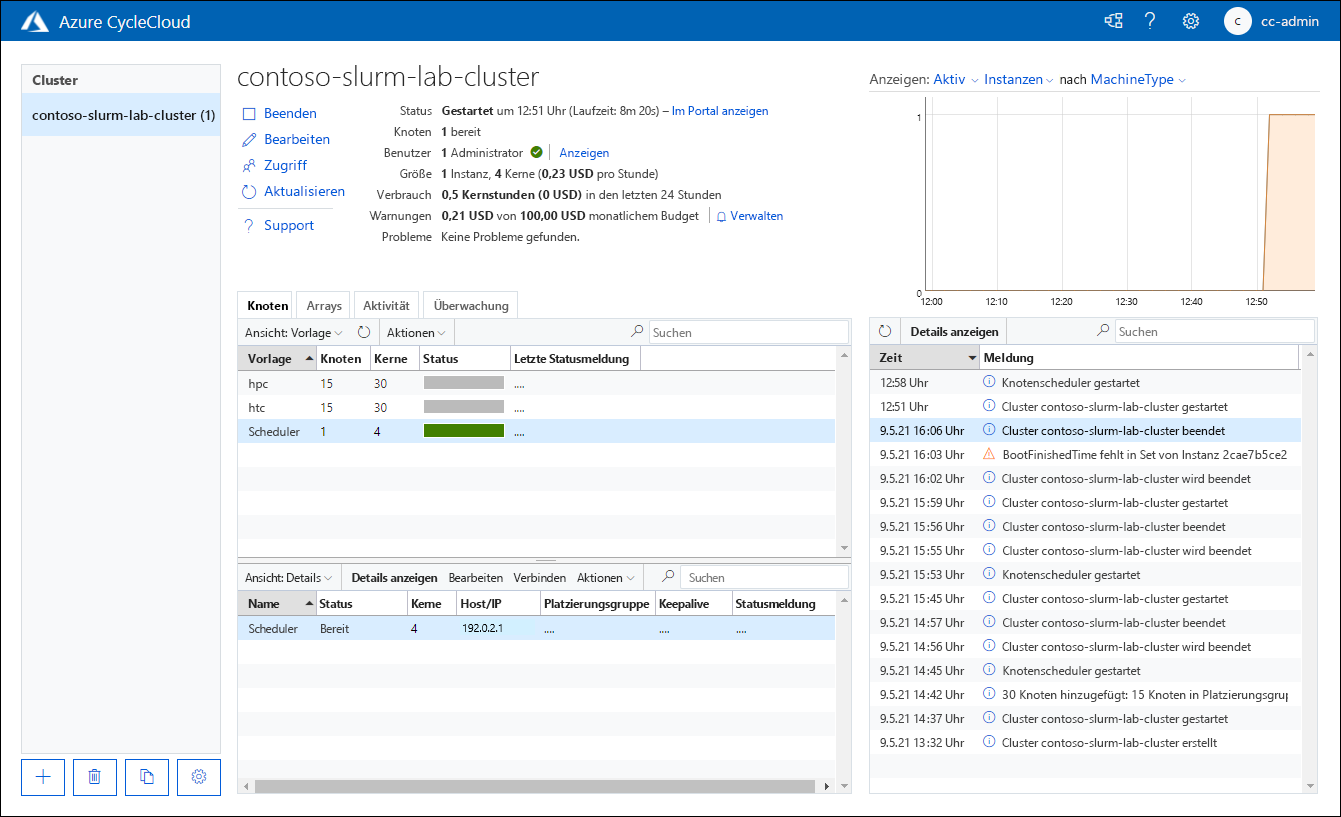
Task: Switch to the Überwachung tab
Action: click(470, 305)
